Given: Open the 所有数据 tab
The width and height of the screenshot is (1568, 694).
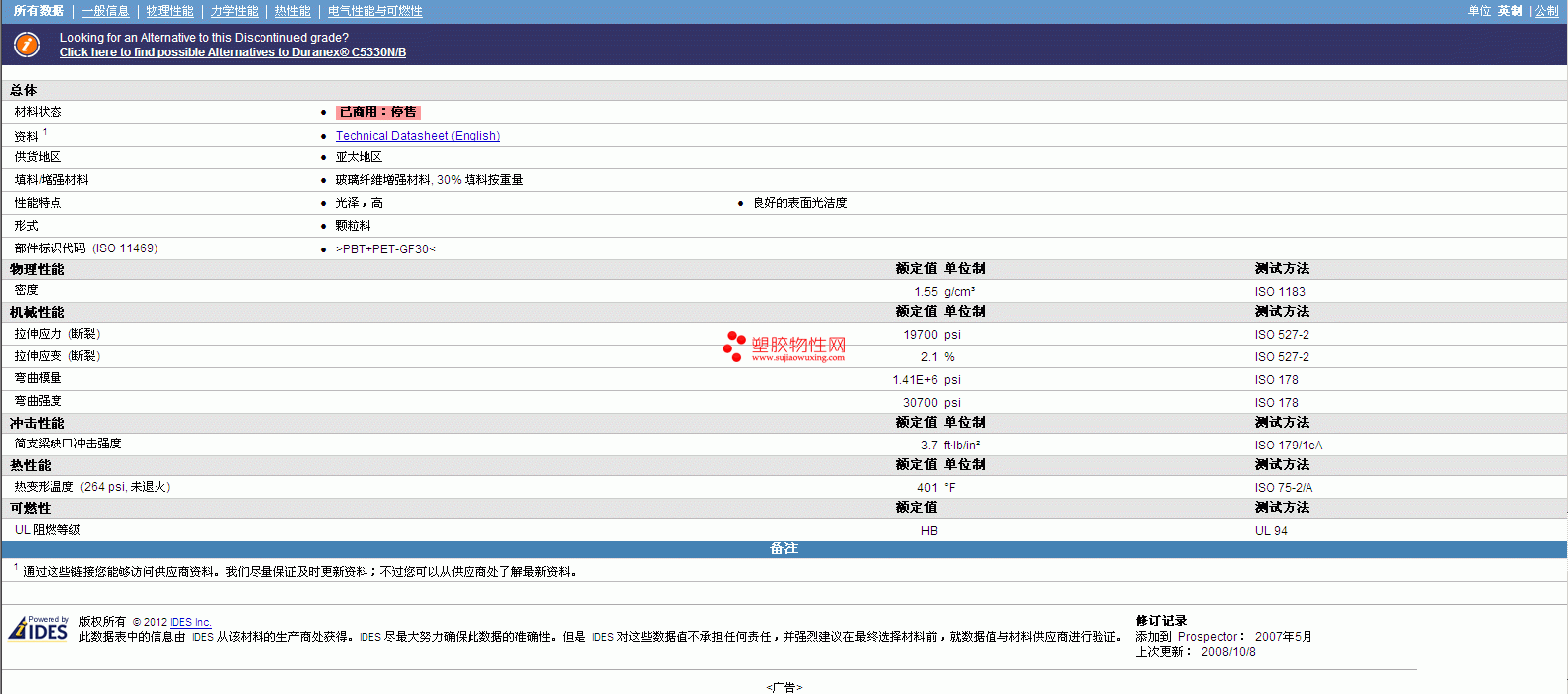Looking at the screenshot, I should 39,11.
